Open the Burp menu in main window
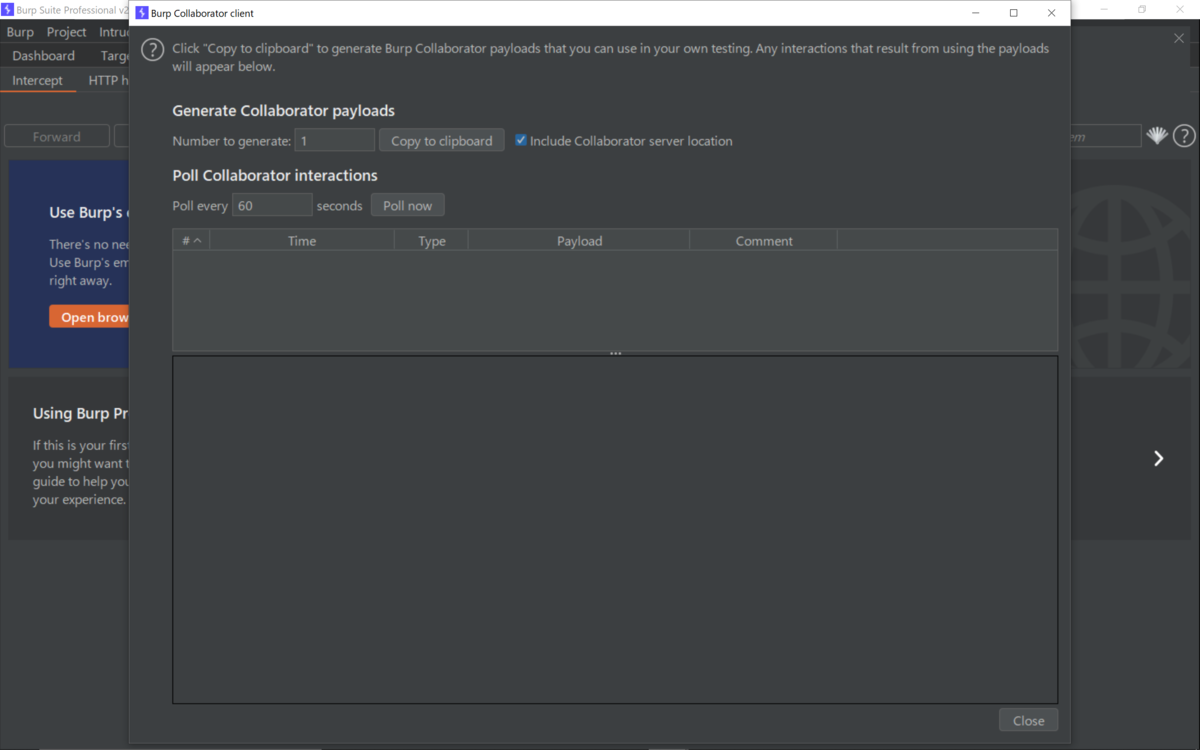Screen dimensions: 1200x750 pos(20,32)
